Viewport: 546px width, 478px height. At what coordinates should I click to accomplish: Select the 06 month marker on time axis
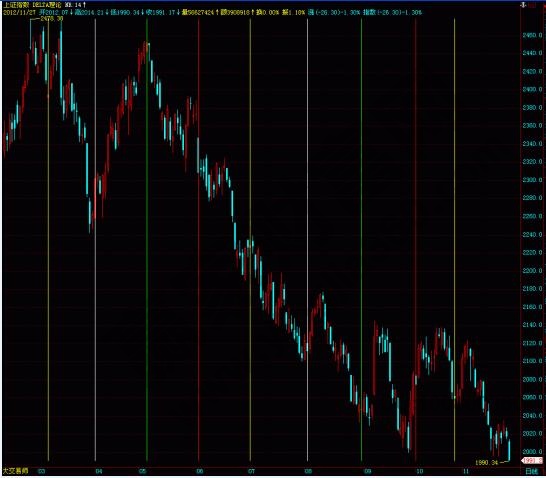[x=200, y=471]
